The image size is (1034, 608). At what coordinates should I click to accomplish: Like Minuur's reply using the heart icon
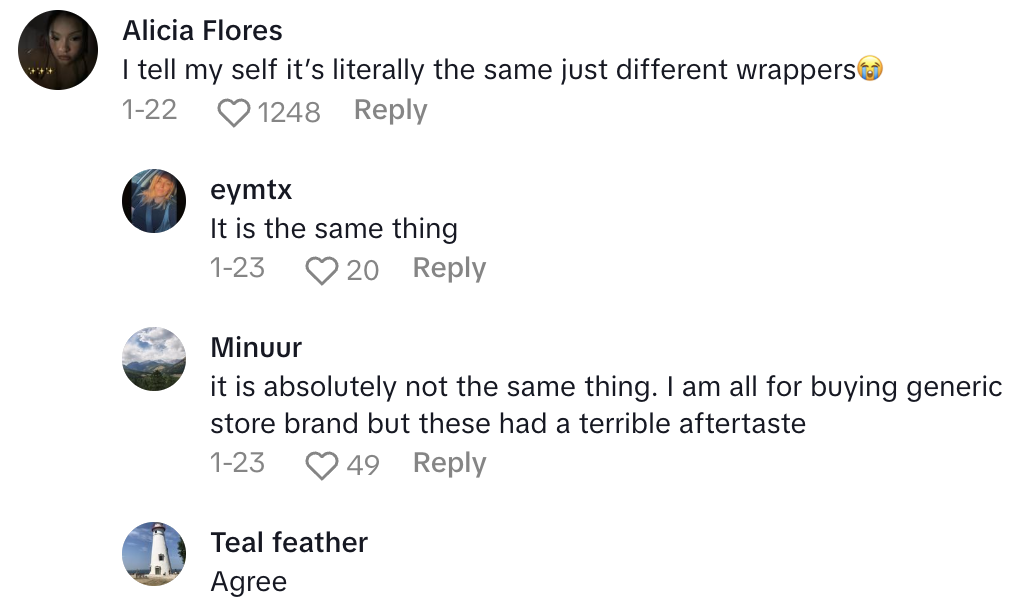pyautogui.click(x=321, y=465)
